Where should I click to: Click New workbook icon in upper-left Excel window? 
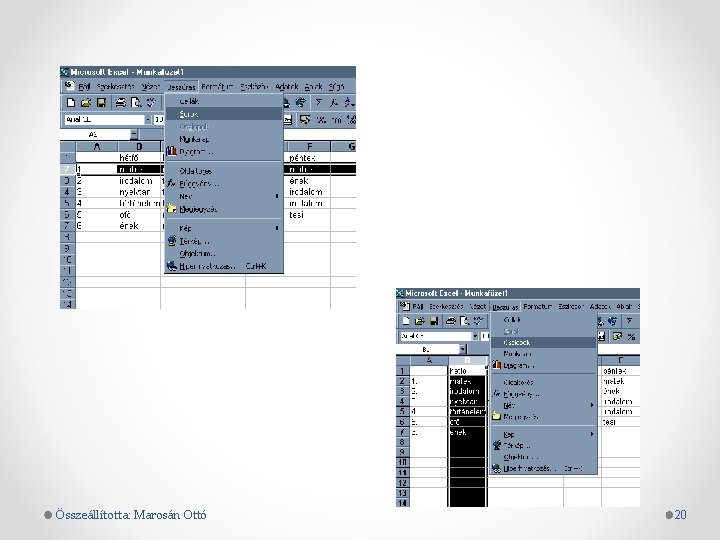(x=70, y=103)
